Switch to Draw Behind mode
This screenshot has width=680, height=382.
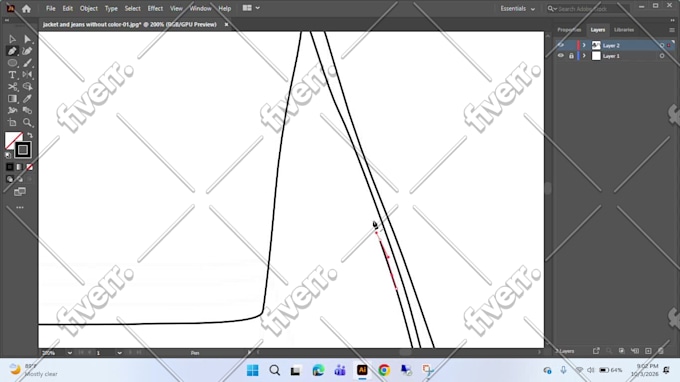pos(20,179)
